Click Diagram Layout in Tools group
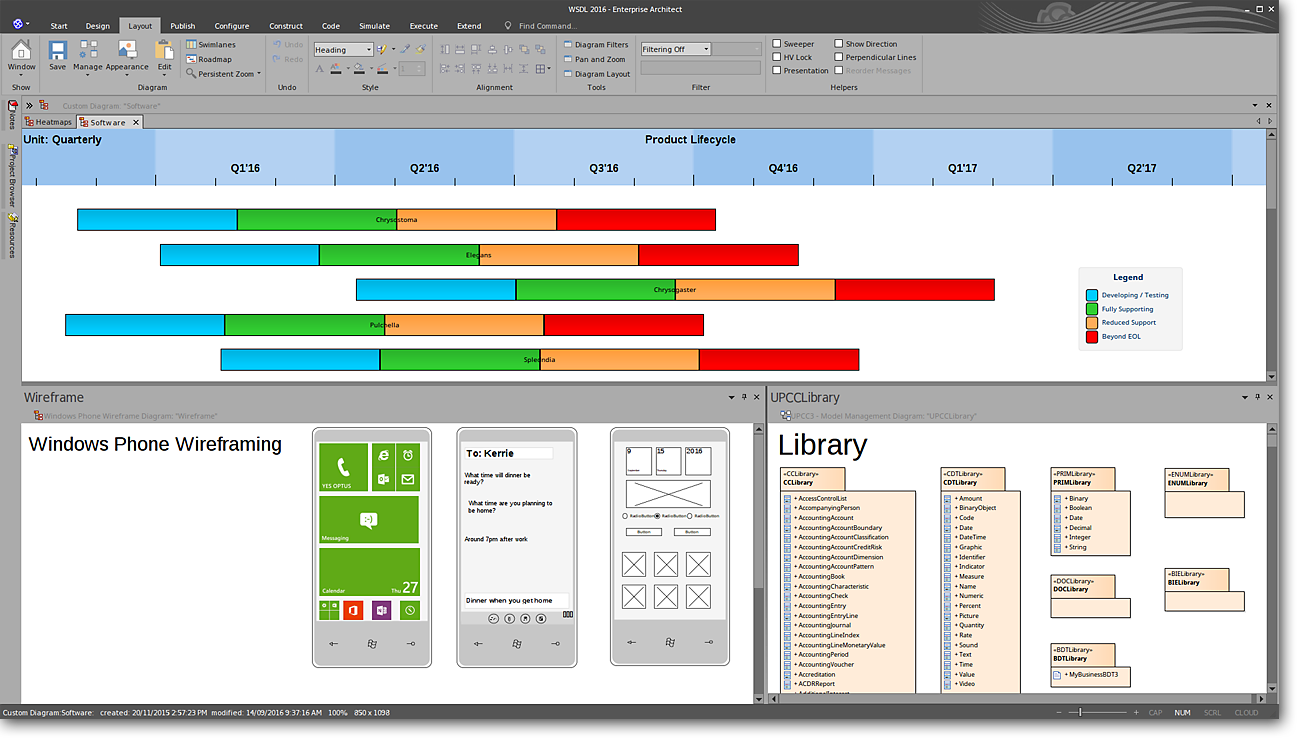Screen dimensions: 1310x750 pyautogui.click(x=602, y=74)
